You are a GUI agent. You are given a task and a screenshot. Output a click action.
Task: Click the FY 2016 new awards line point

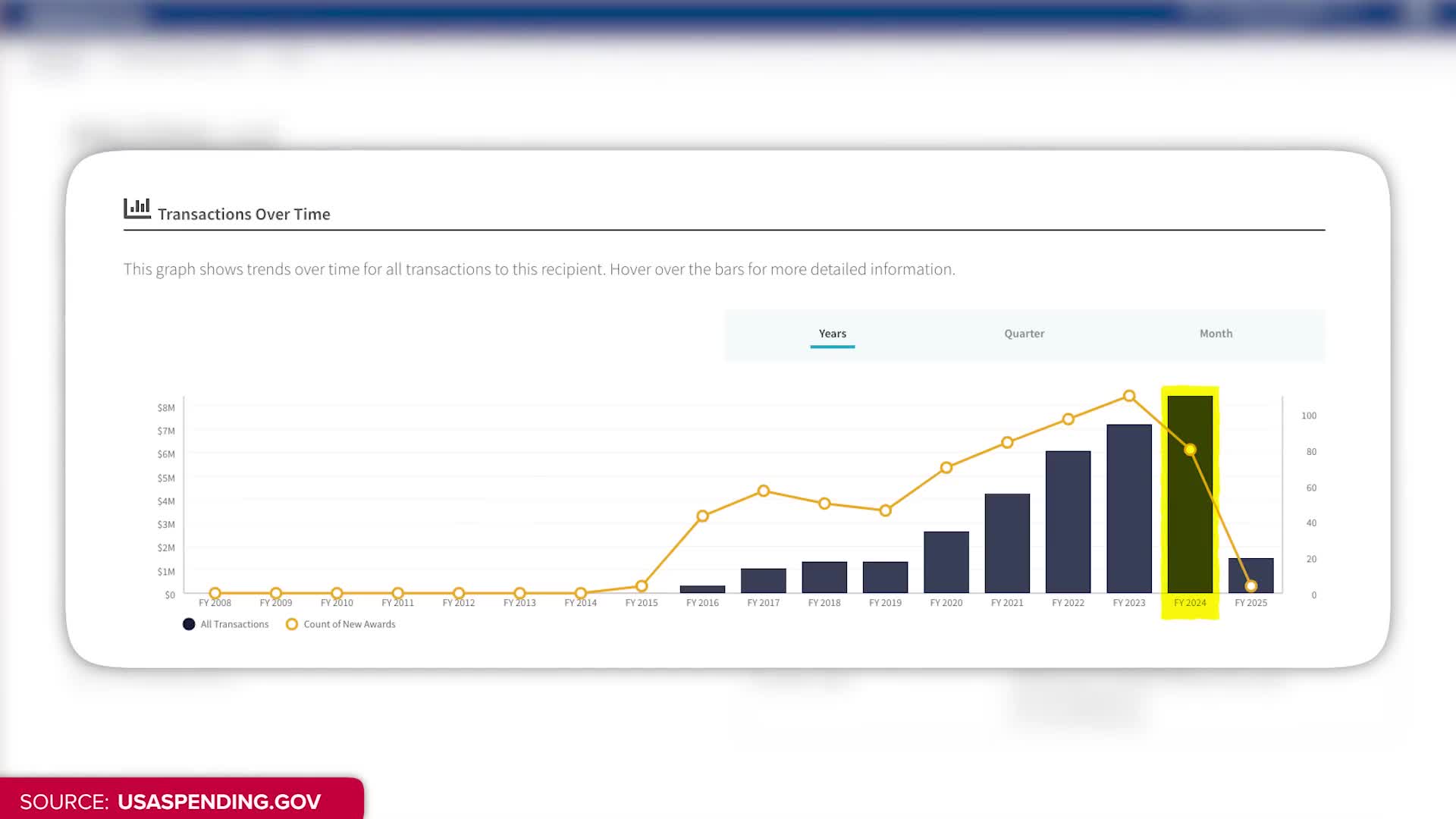[702, 516]
